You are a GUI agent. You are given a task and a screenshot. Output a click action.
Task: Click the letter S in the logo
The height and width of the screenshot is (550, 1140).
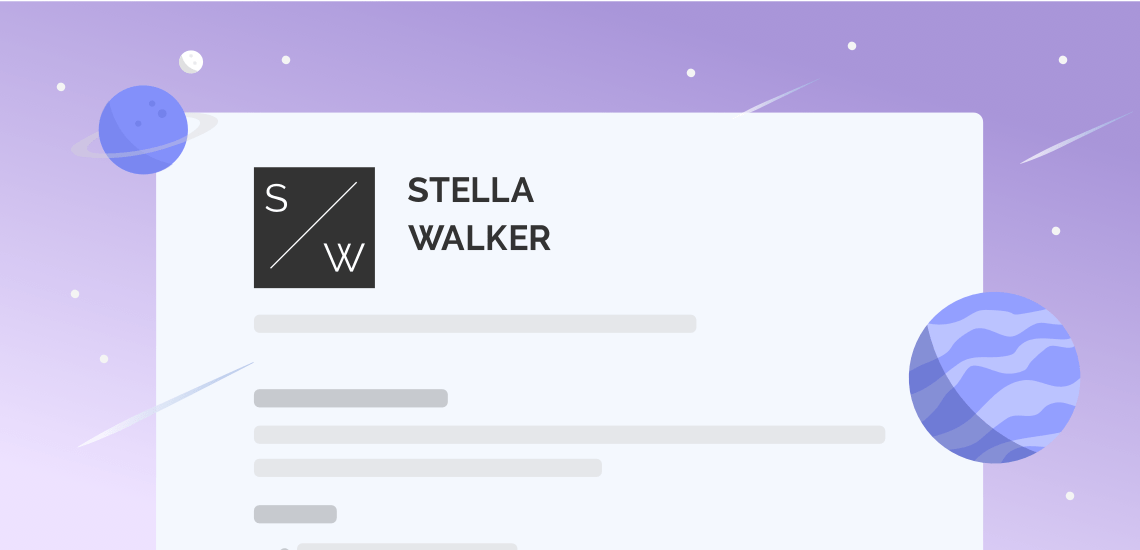[276, 198]
